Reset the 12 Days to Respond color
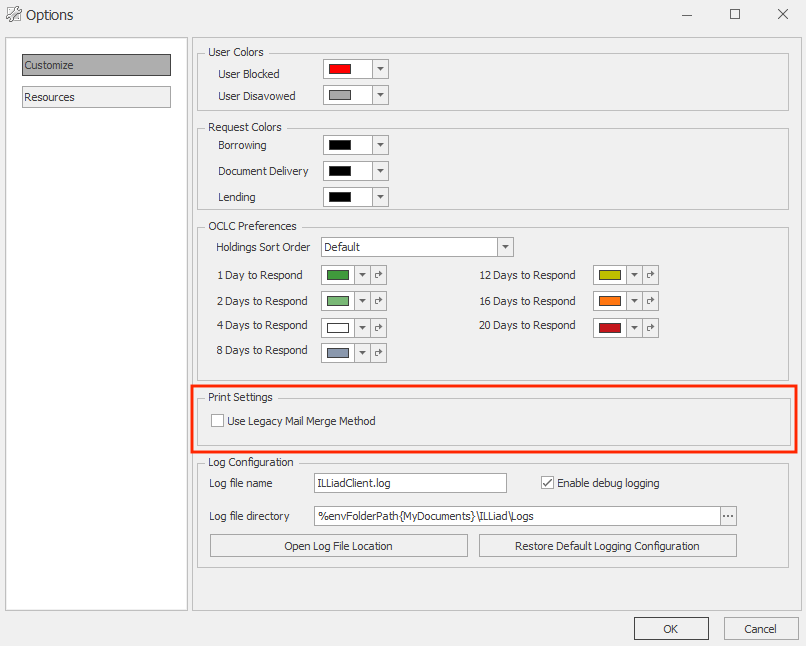 pyautogui.click(x=651, y=275)
